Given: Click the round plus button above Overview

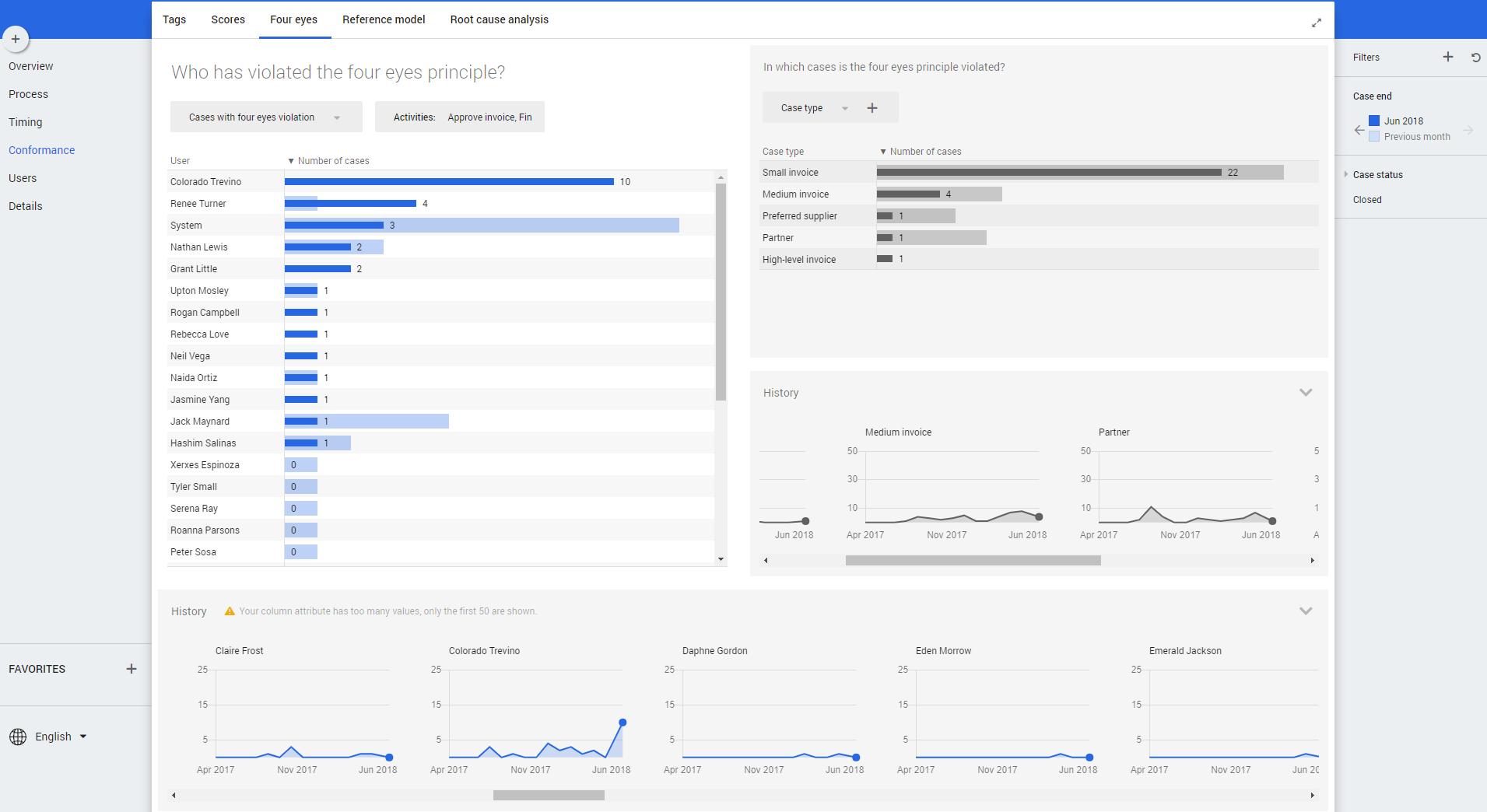Looking at the screenshot, I should tap(16, 39).
